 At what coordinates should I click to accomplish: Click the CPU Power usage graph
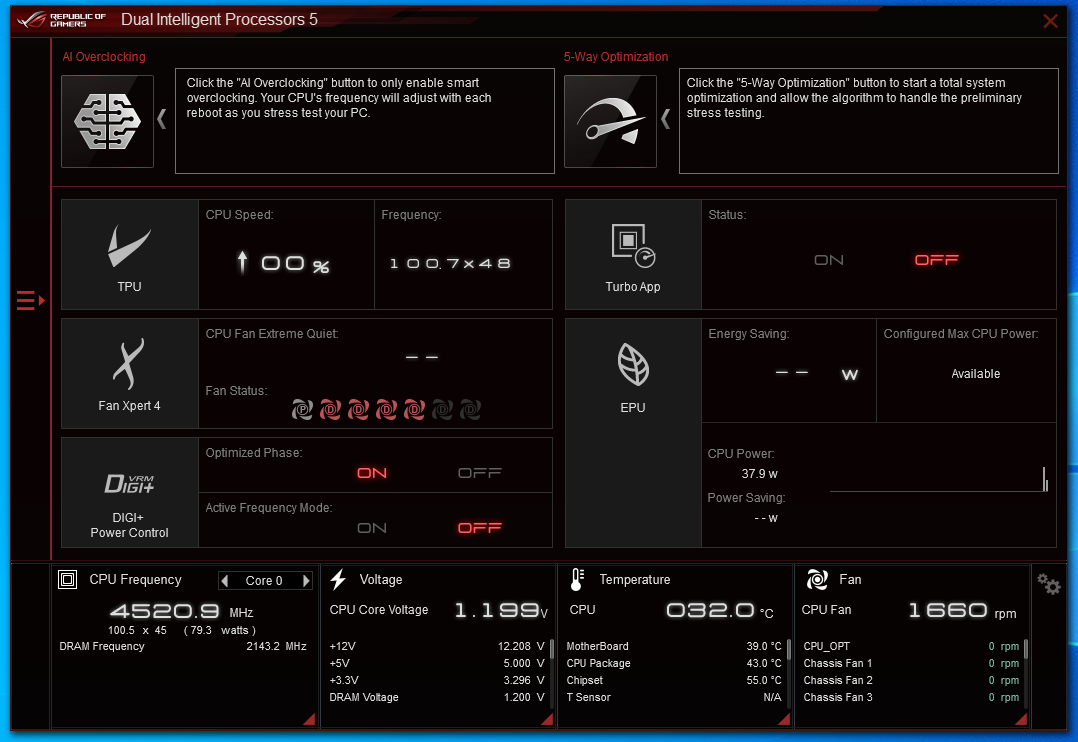point(939,479)
